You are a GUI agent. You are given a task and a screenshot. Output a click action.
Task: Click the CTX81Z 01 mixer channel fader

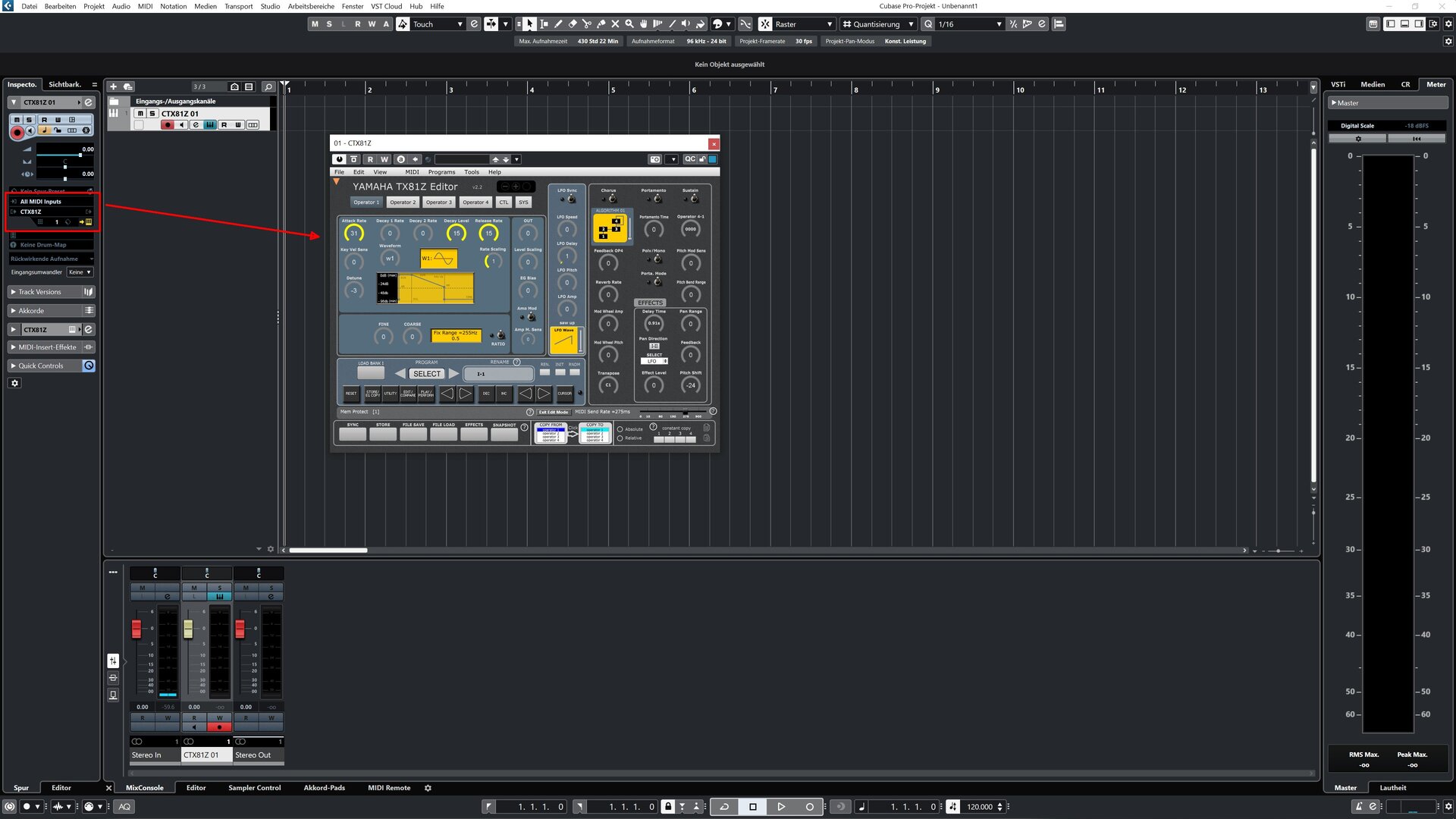point(188,629)
